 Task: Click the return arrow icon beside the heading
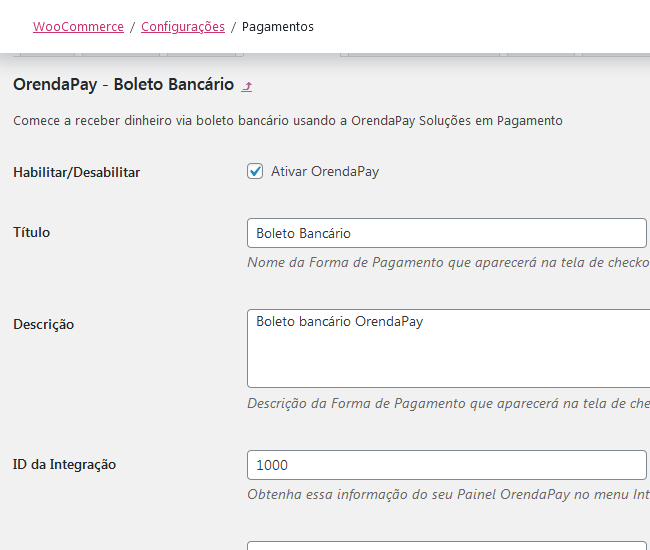point(247,86)
